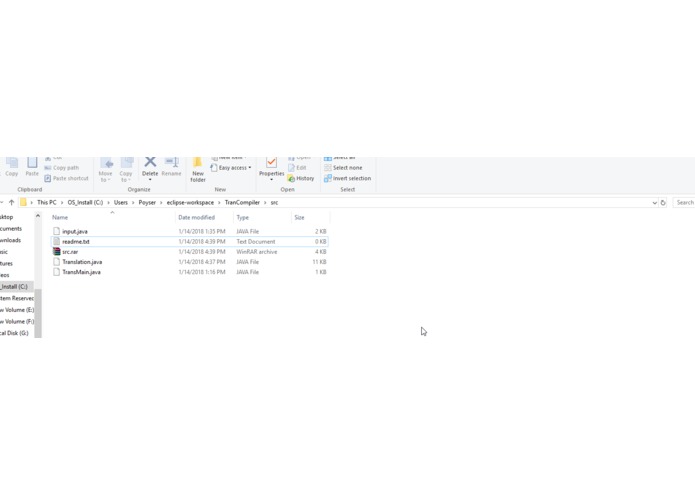Click the Rename ribbon button
The width and height of the screenshot is (695, 494).
(172, 167)
